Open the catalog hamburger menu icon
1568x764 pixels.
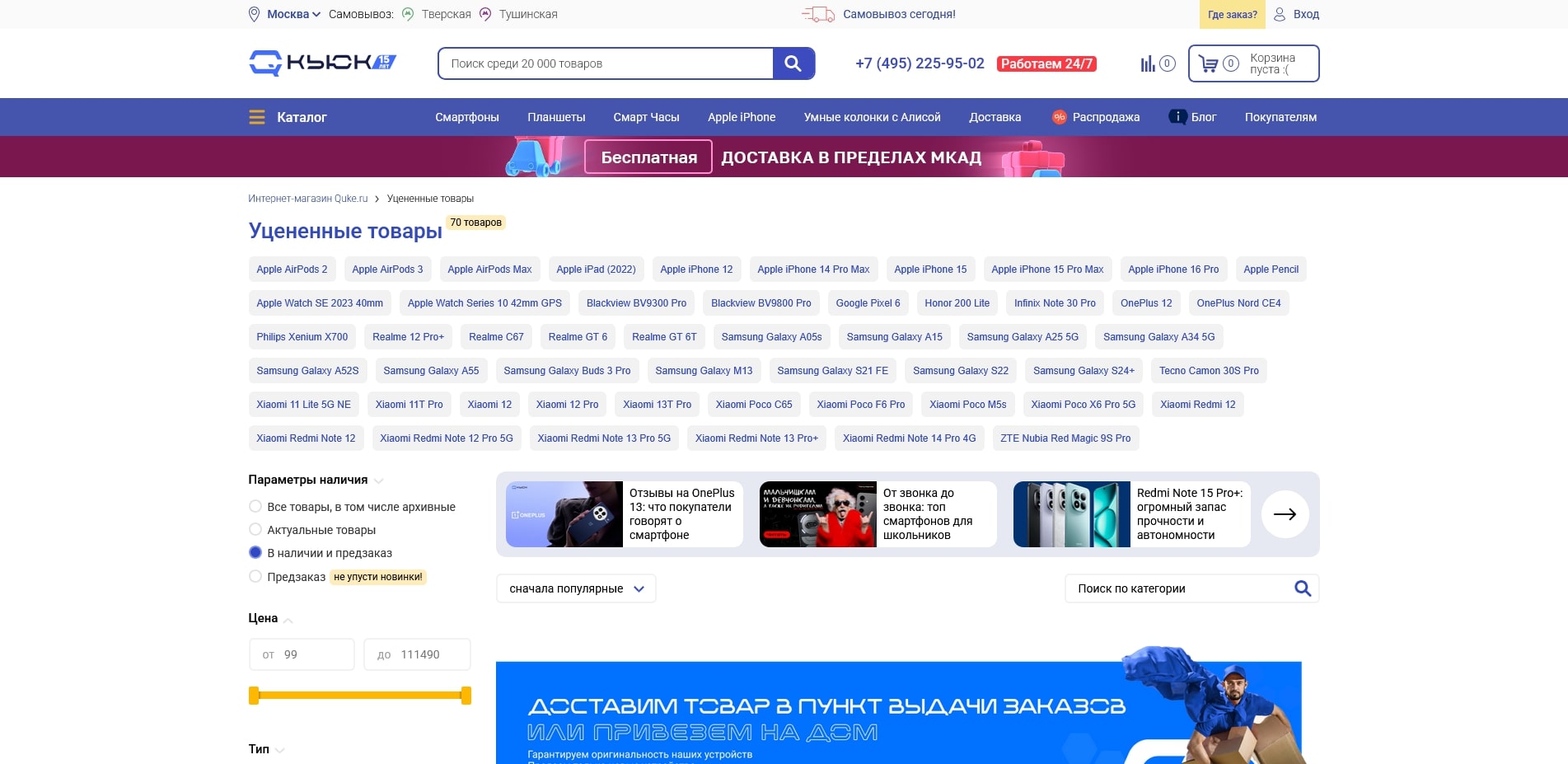[x=256, y=116]
